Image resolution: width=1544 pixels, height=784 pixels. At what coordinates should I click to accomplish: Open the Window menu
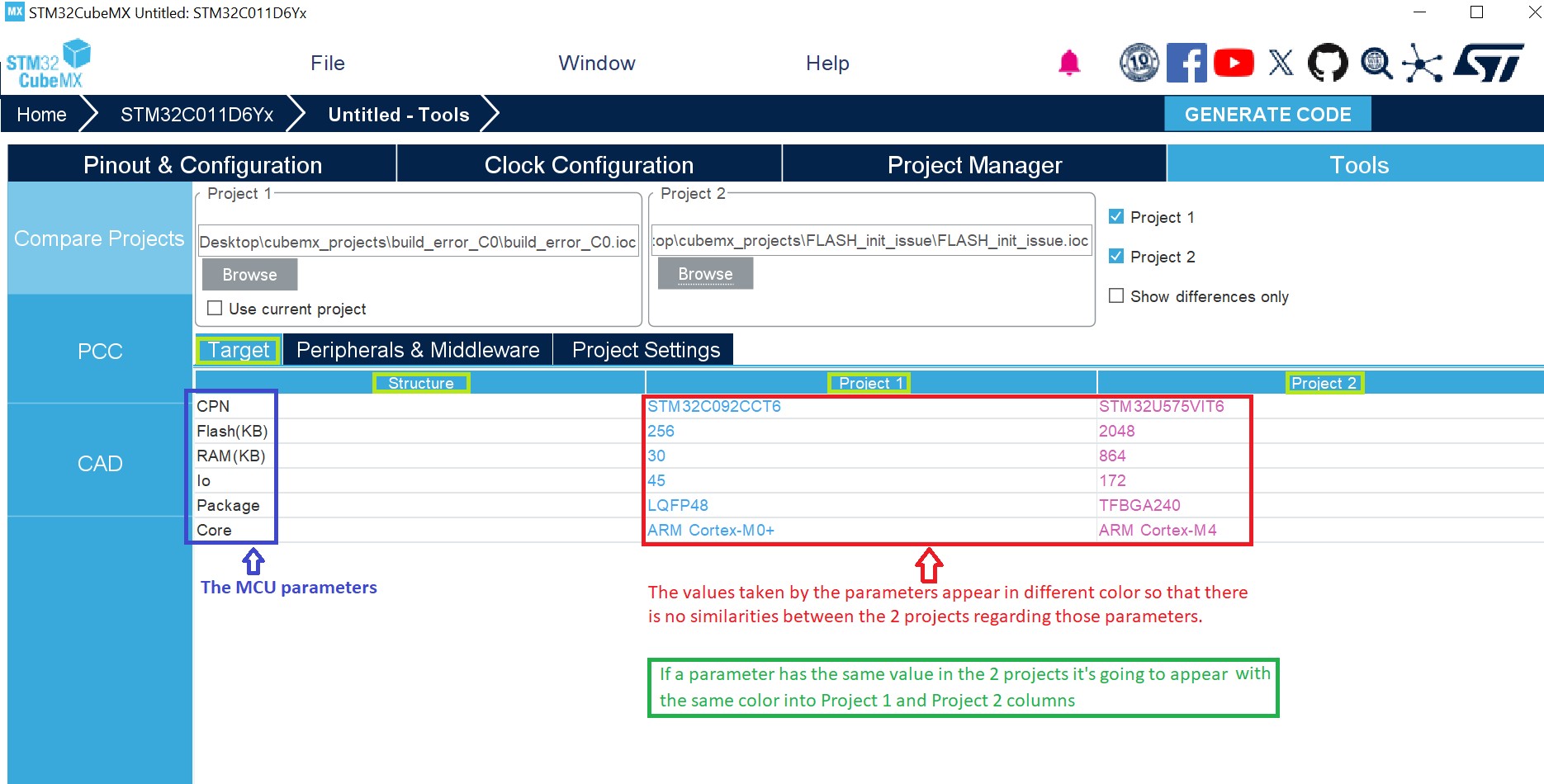(597, 64)
